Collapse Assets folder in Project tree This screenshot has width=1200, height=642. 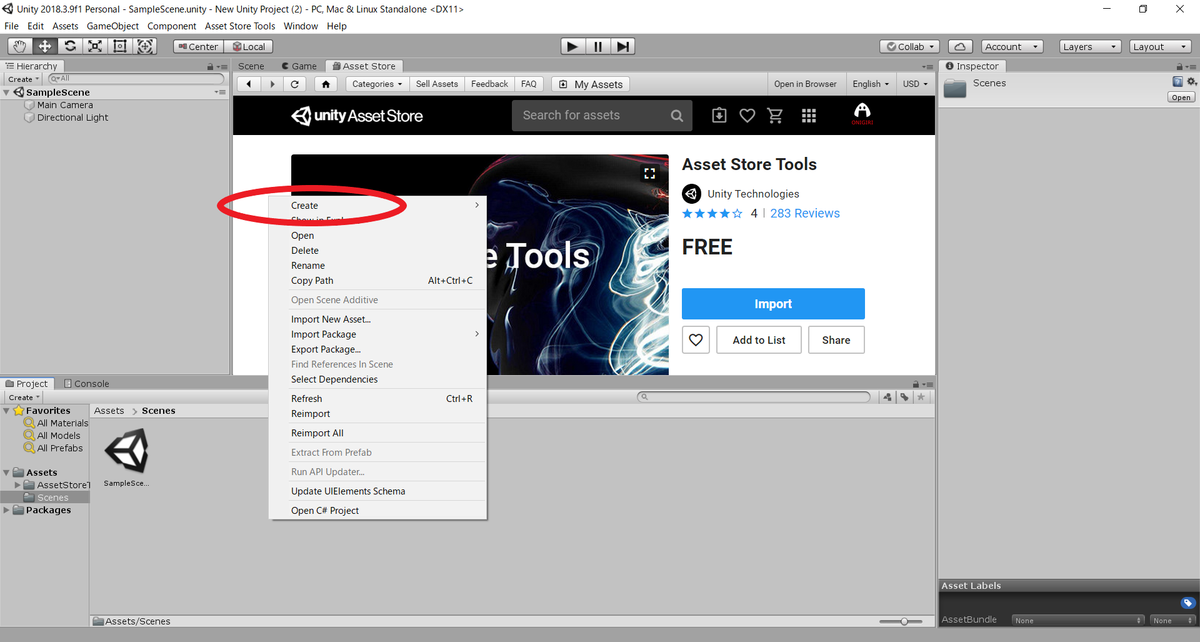tap(8, 473)
